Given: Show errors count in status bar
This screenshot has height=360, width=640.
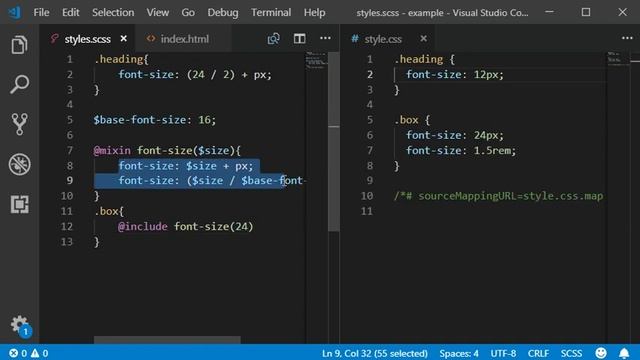Looking at the screenshot, I should click(x=18, y=353).
